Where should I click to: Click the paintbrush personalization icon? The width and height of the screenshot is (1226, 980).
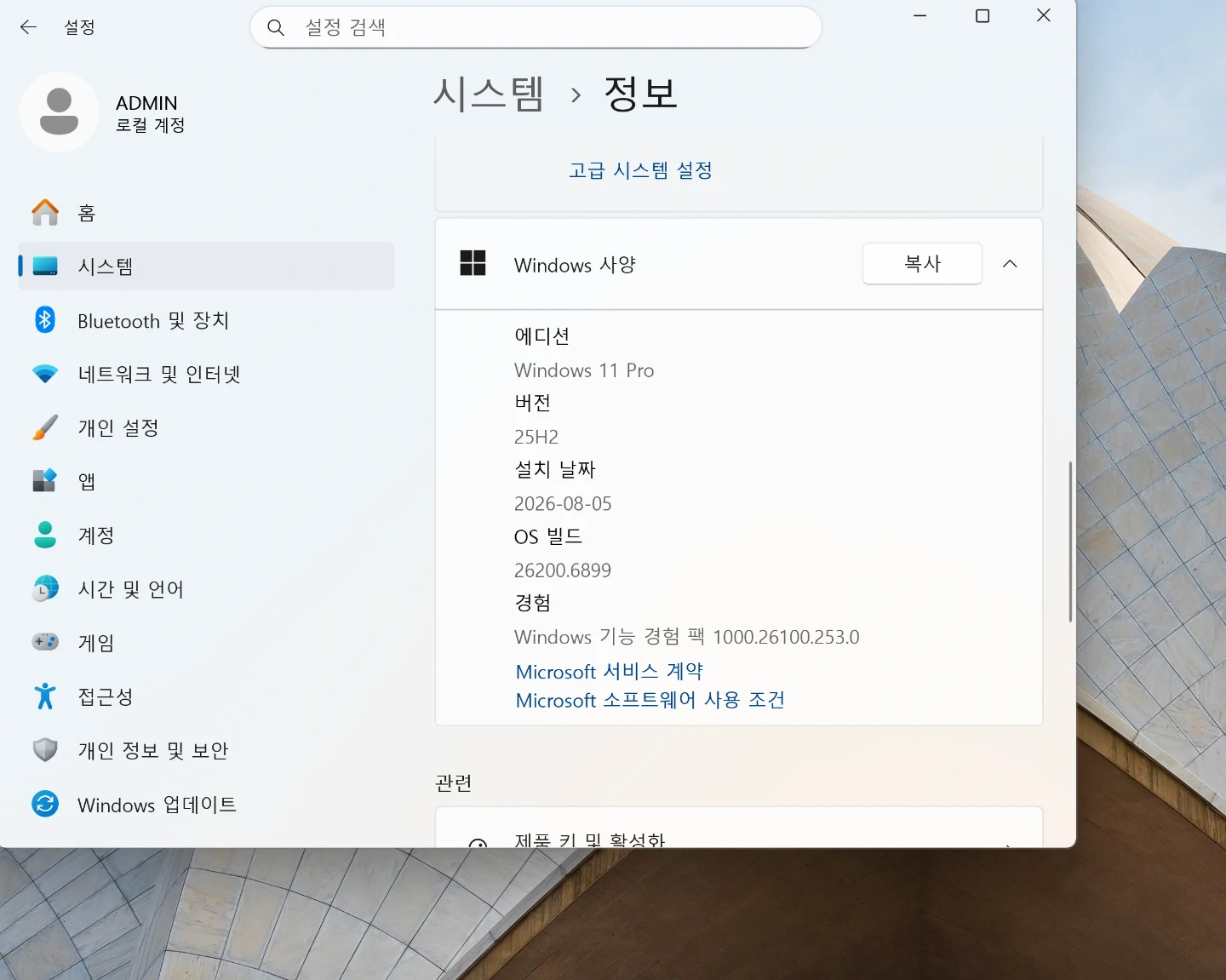[45, 427]
